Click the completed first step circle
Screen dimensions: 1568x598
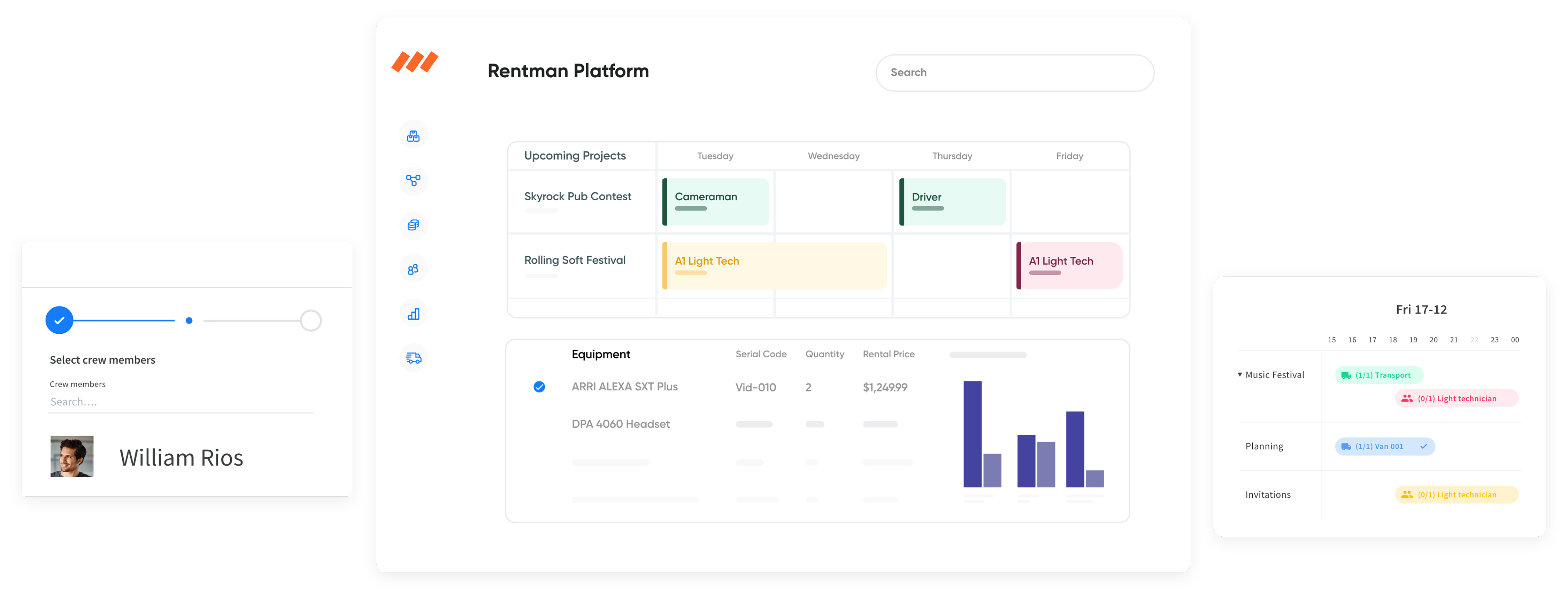pyautogui.click(x=60, y=320)
